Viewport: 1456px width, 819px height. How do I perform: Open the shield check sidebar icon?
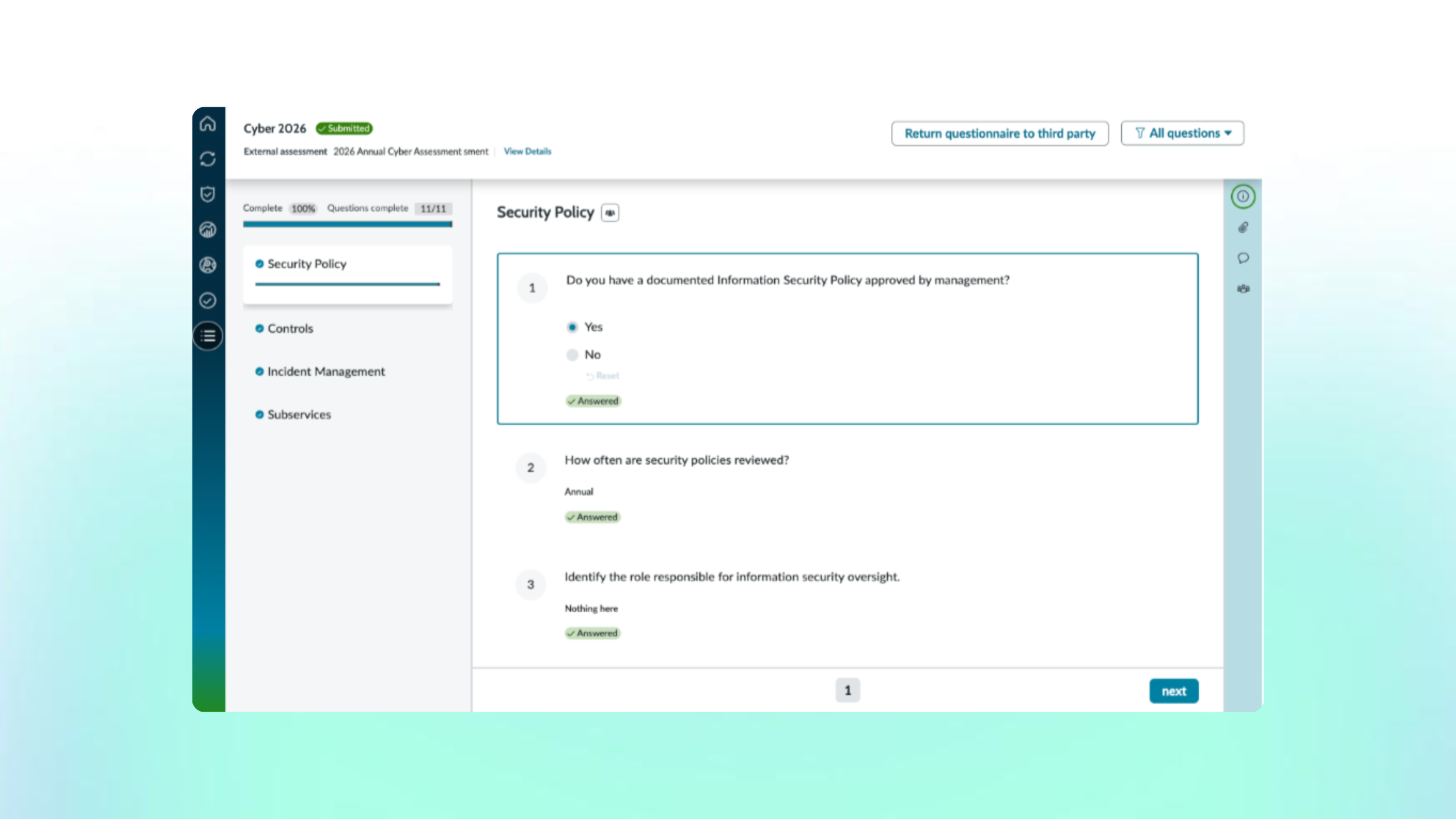click(x=208, y=194)
